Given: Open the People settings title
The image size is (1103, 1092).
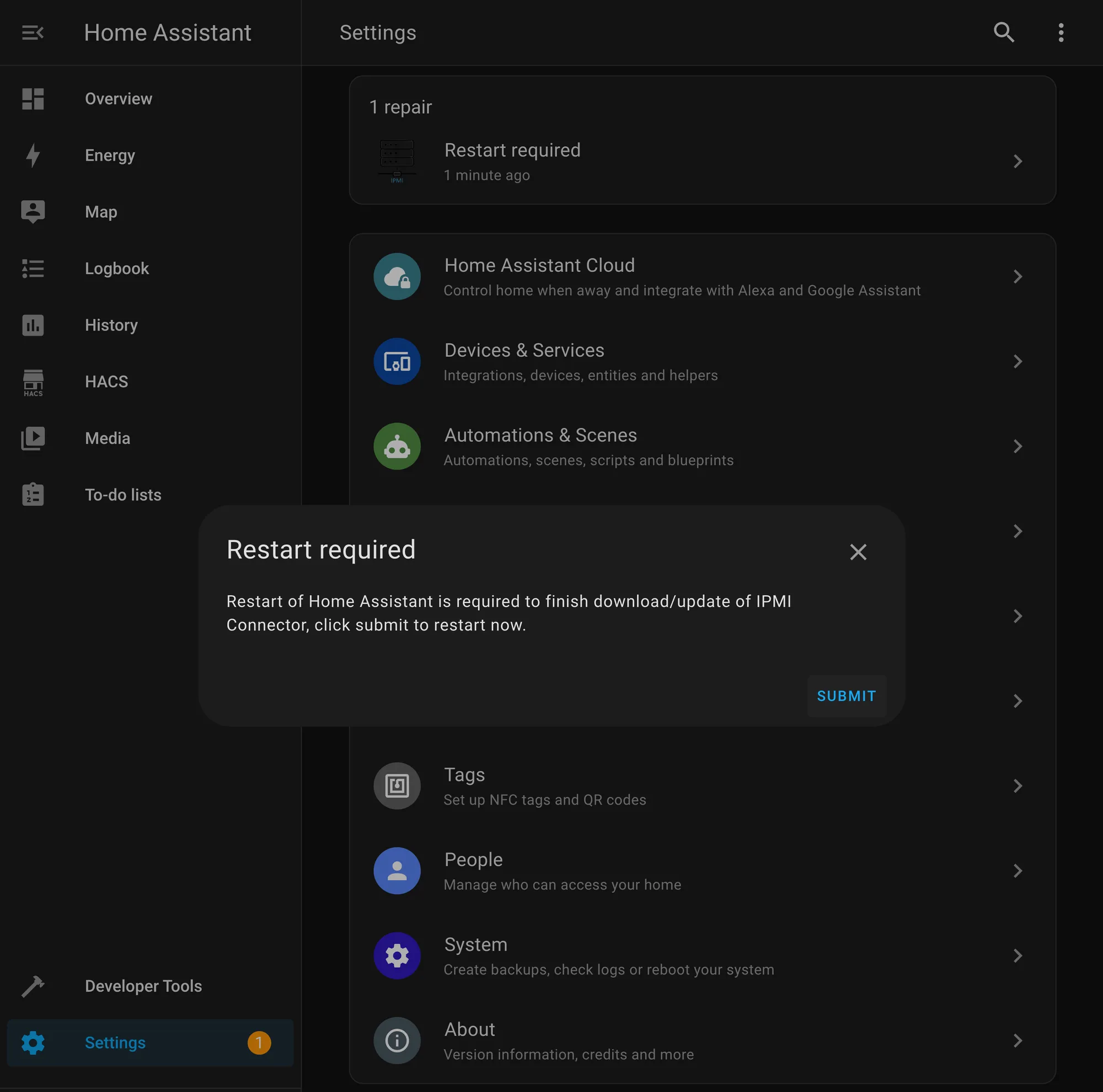Looking at the screenshot, I should pyautogui.click(x=473, y=860).
